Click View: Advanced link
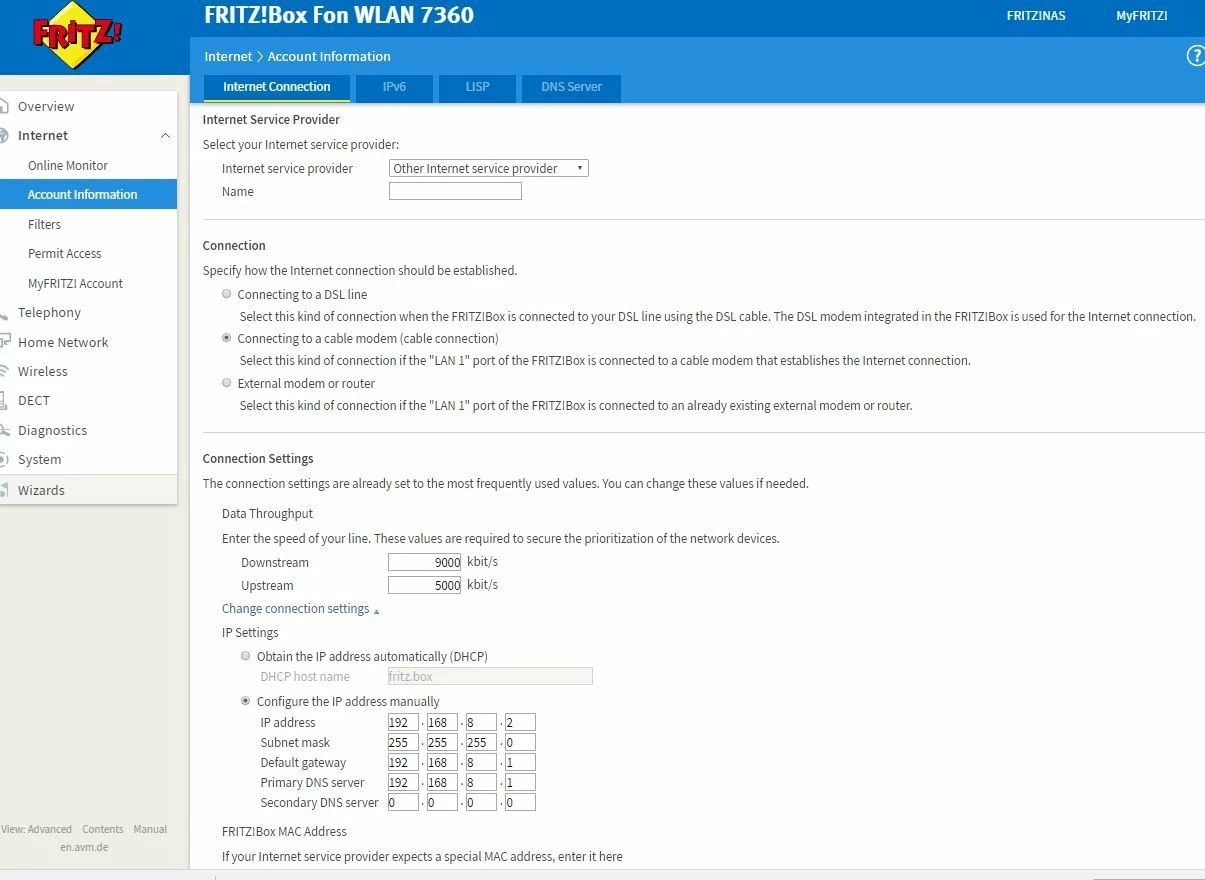This screenshot has height=880, width=1205. pos(37,829)
